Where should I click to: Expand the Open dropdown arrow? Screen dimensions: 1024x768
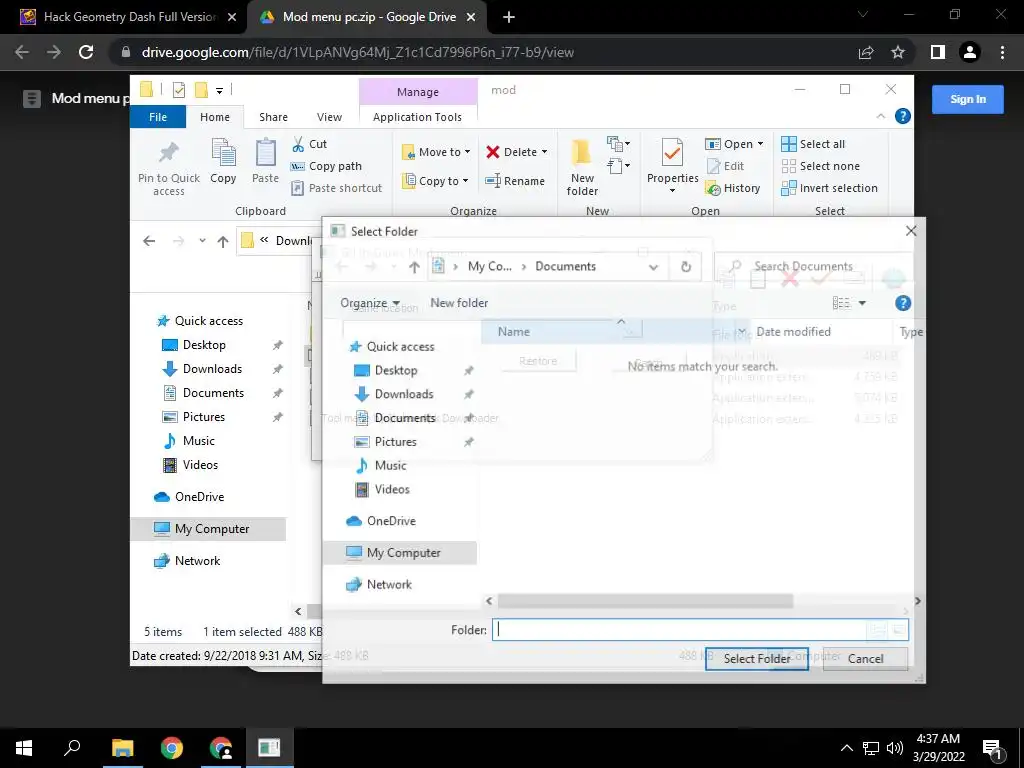[x=760, y=144]
